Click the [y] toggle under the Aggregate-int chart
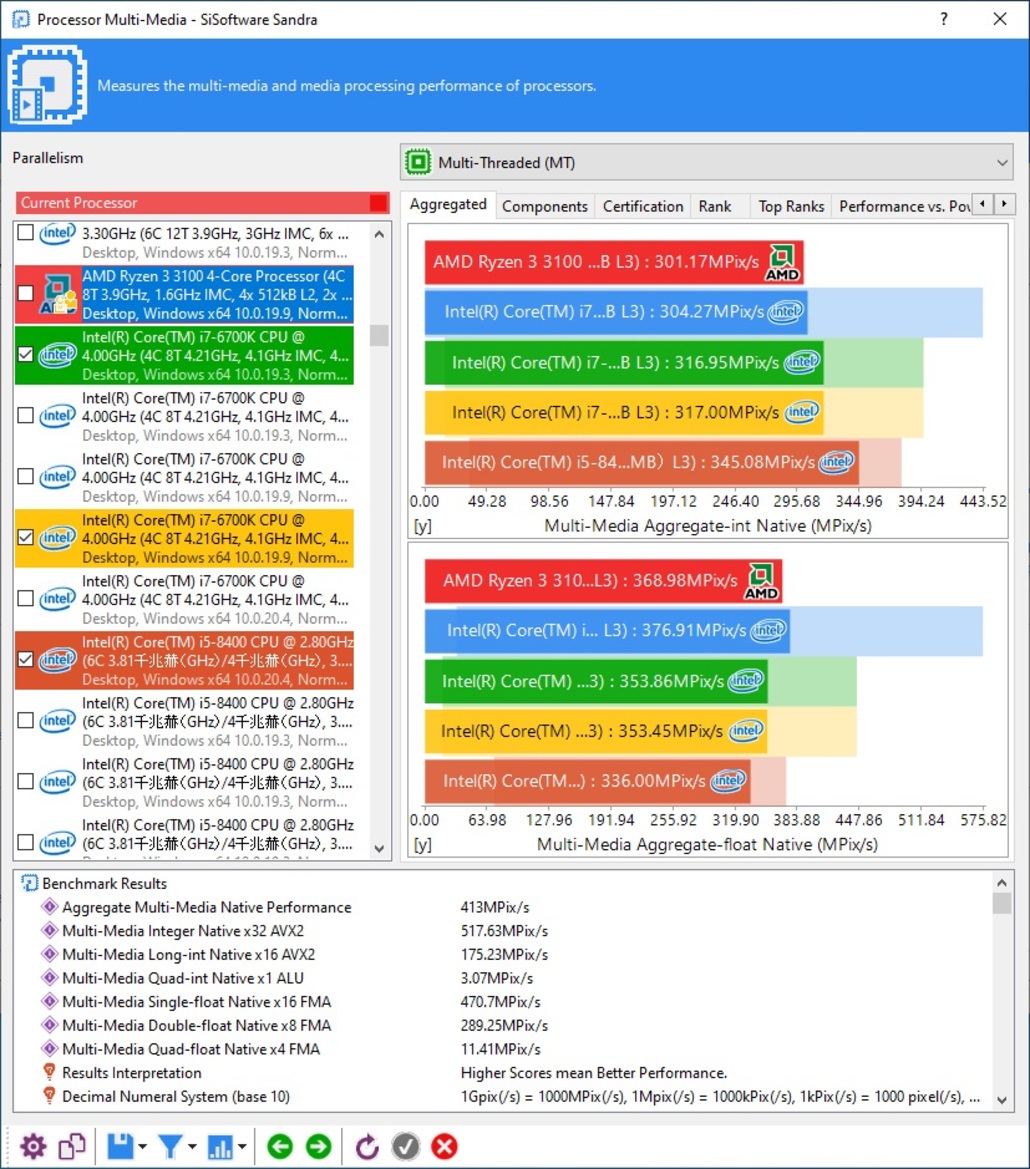 423,526
